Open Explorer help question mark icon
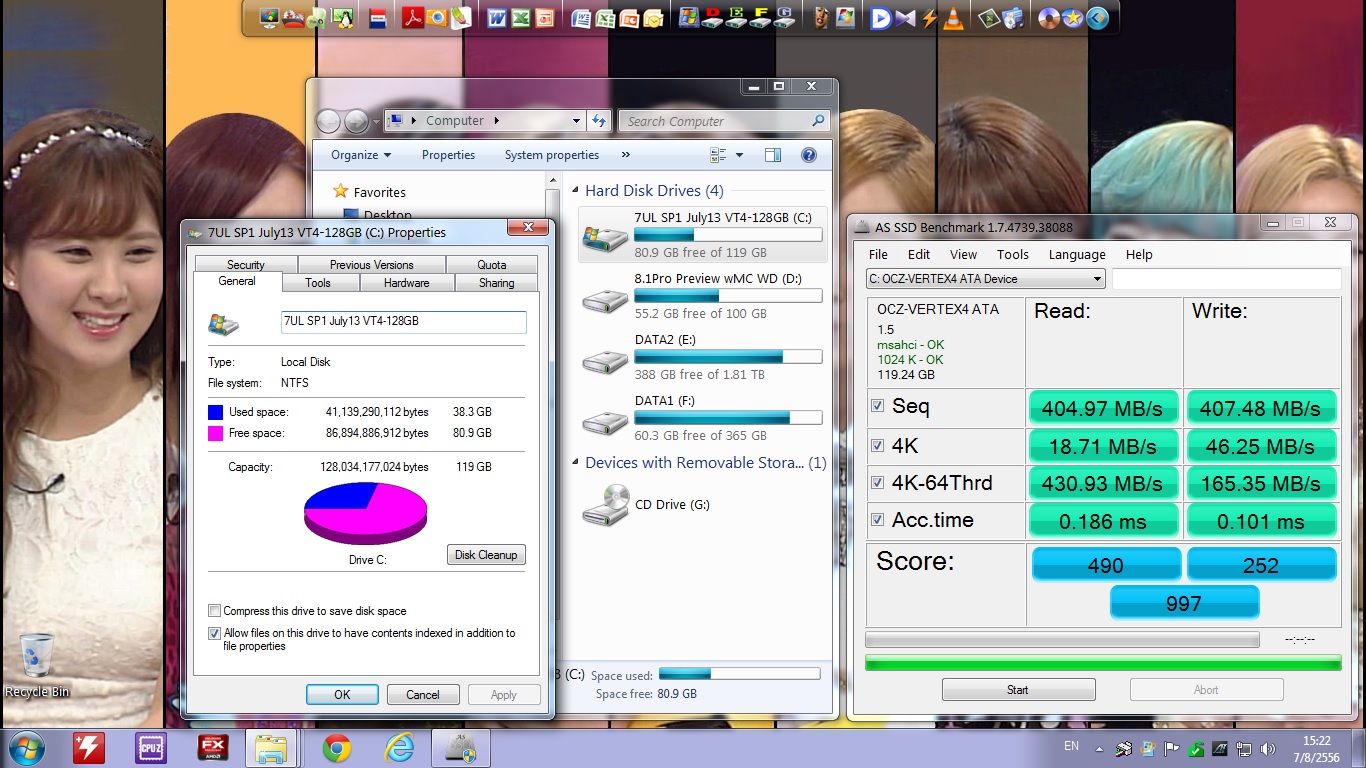The width and height of the screenshot is (1366, 768). 809,155
